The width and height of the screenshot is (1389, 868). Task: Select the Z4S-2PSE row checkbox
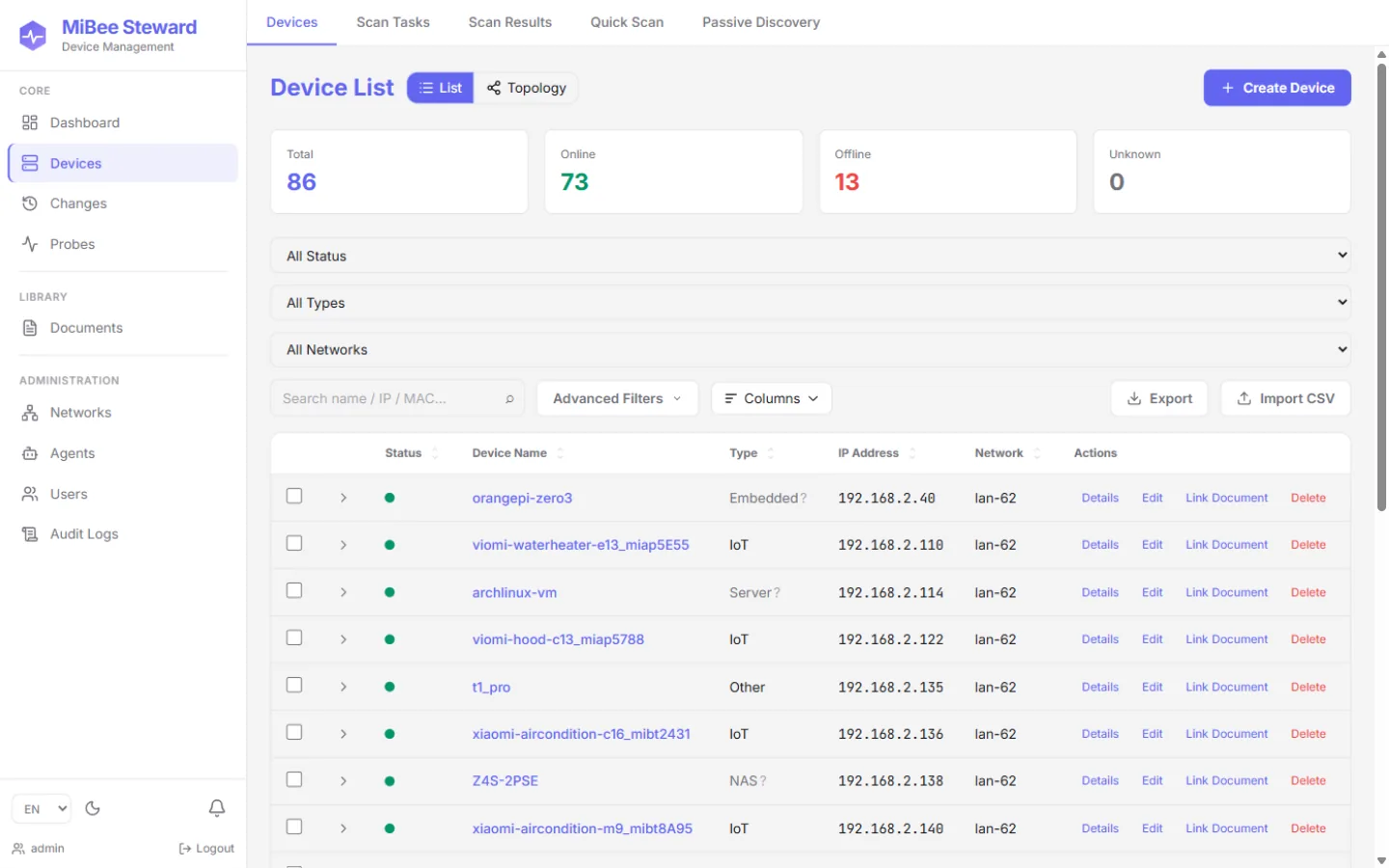294,779
